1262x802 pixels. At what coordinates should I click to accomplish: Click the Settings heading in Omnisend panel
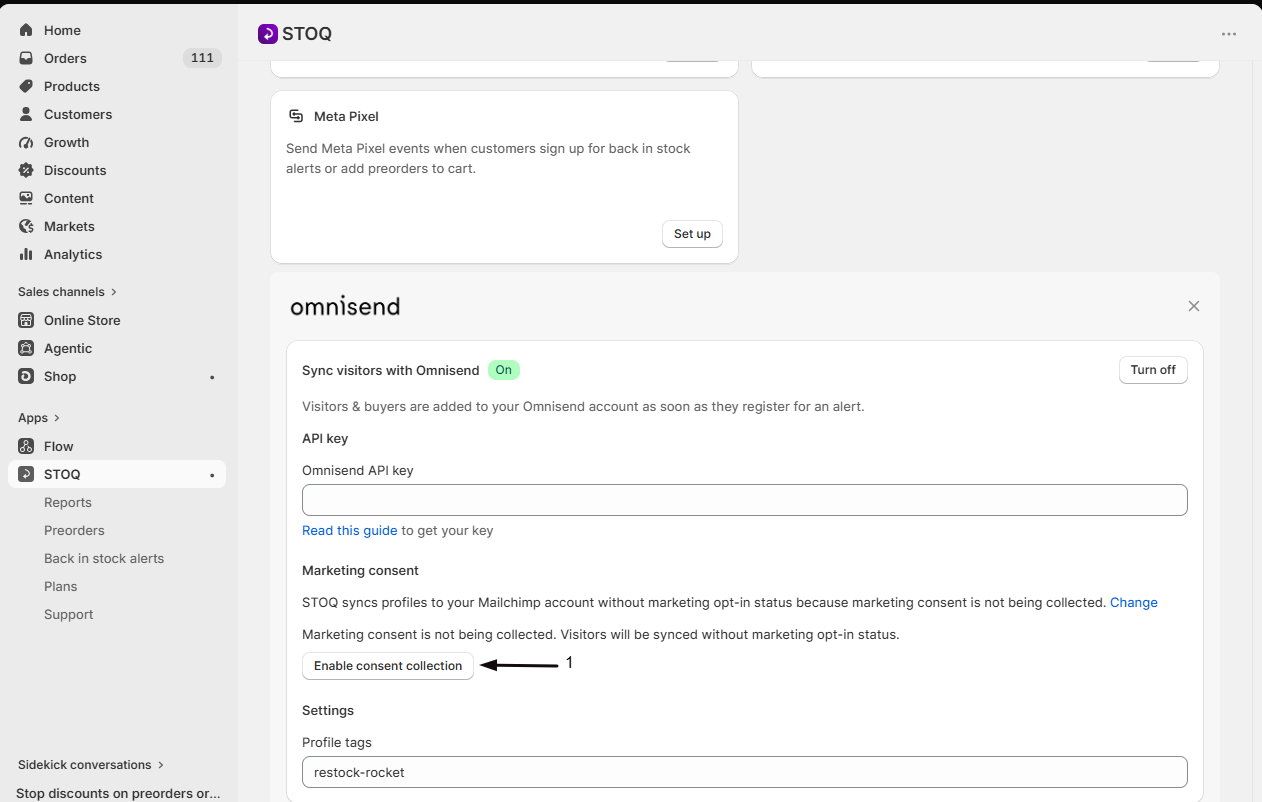328,710
